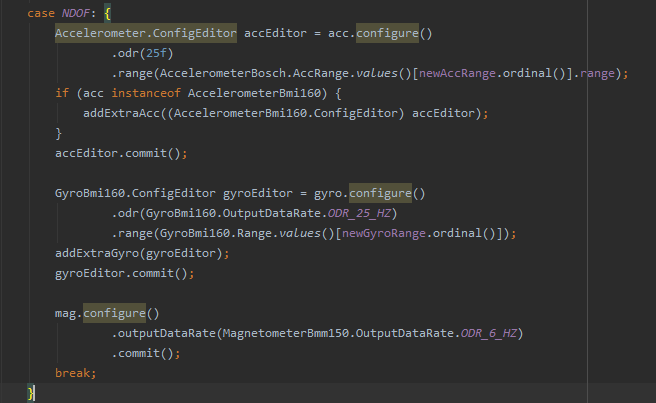656x403 pixels.
Task: Click the addExtraGyro method call
Action: pyautogui.click(x=97, y=253)
